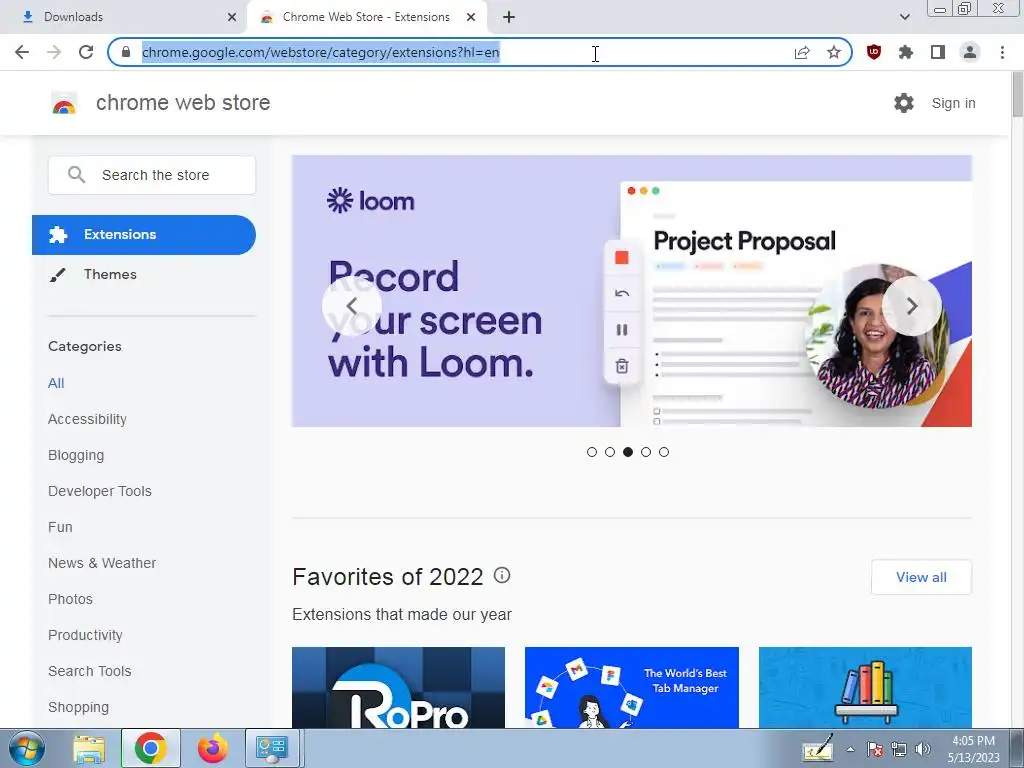Select the fifth carousel dot
The height and width of the screenshot is (768, 1024).
(x=664, y=452)
